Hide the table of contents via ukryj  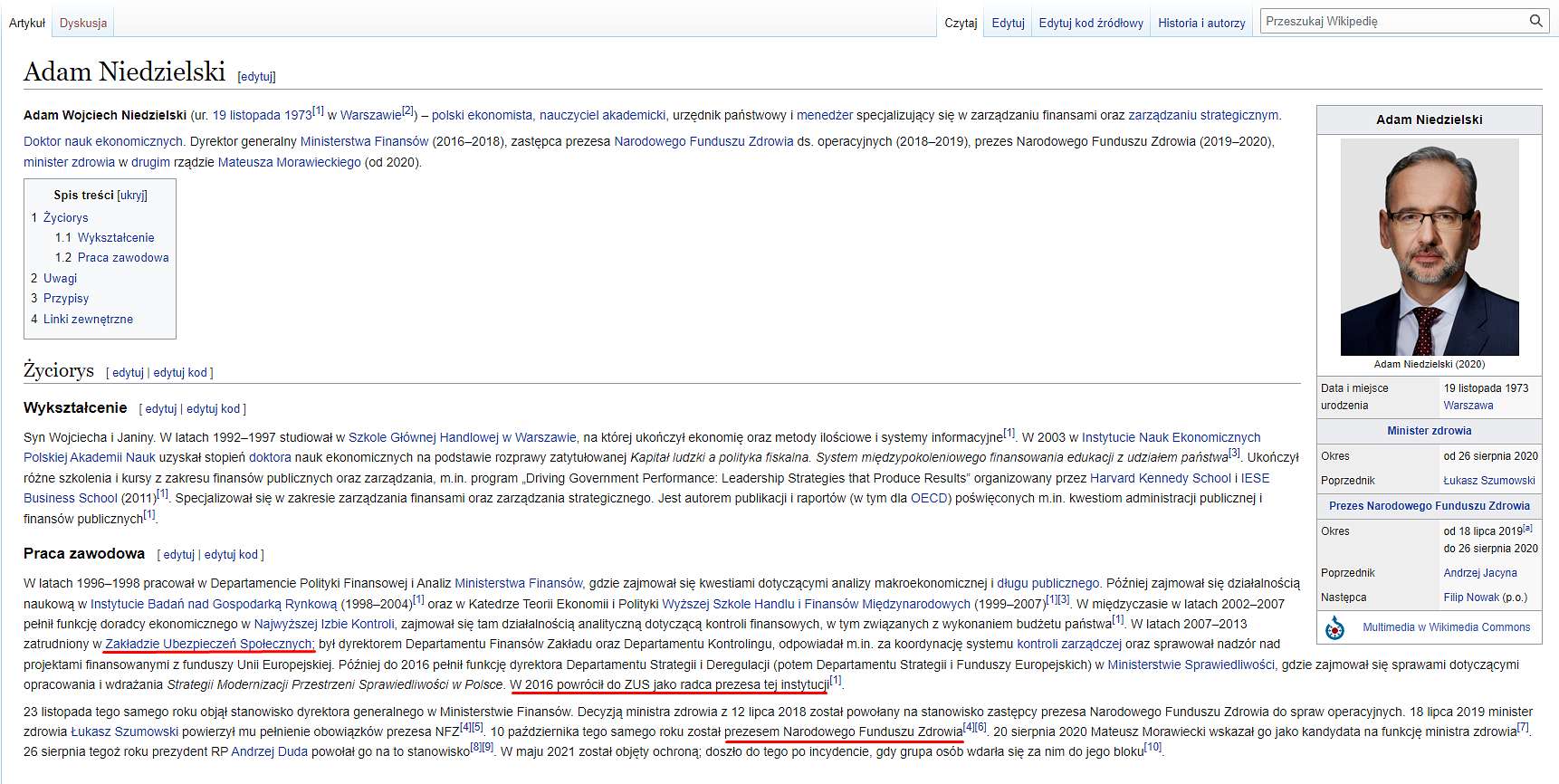[x=132, y=195]
